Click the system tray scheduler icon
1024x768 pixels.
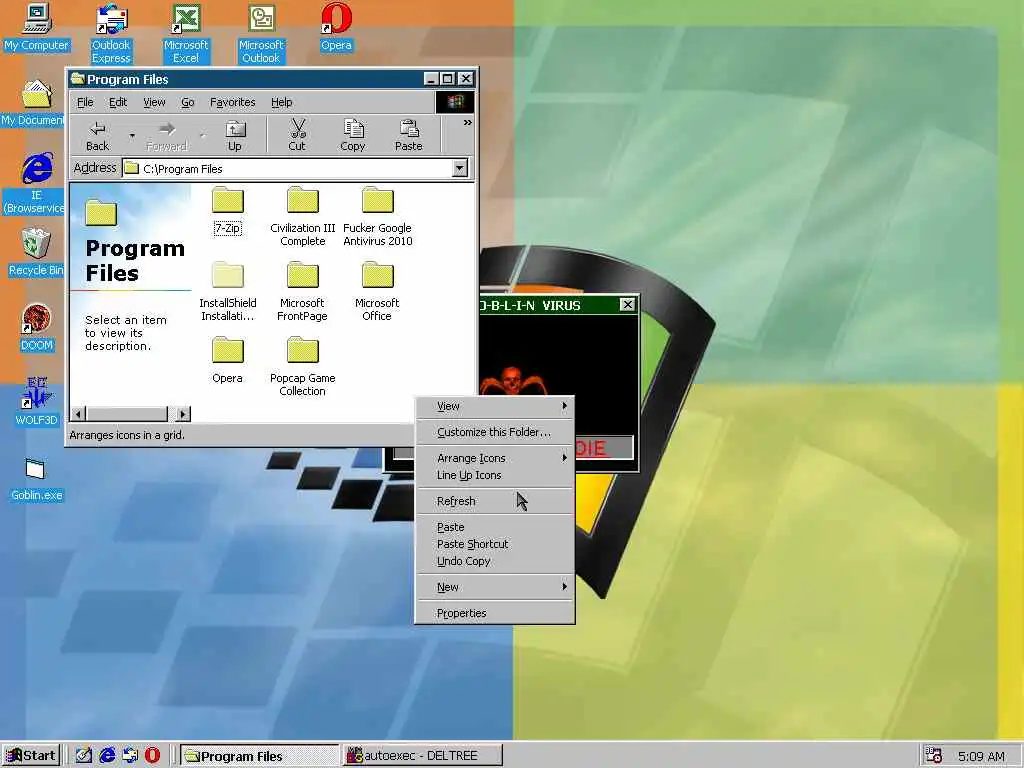tap(934, 756)
